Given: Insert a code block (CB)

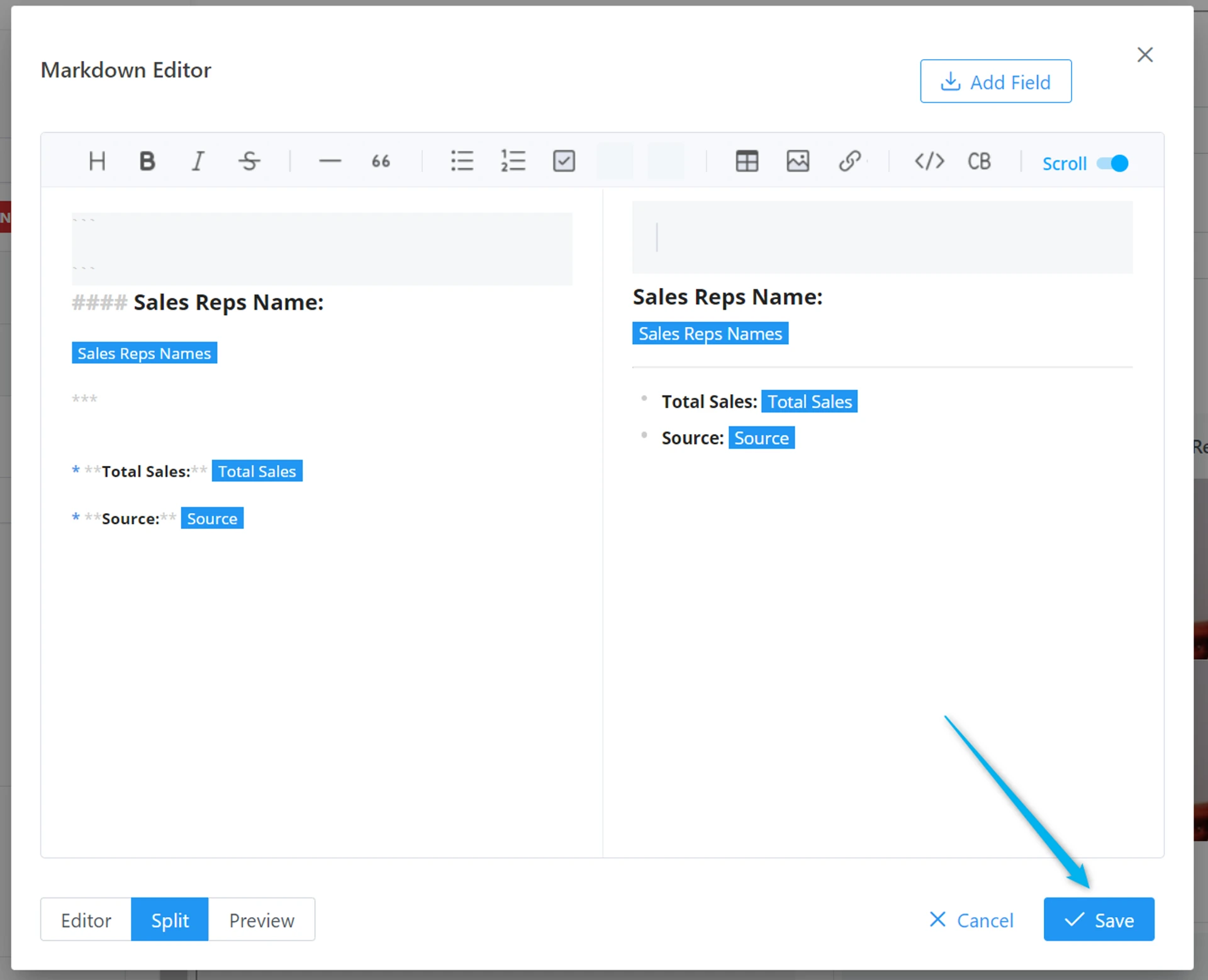Looking at the screenshot, I should (979, 162).
